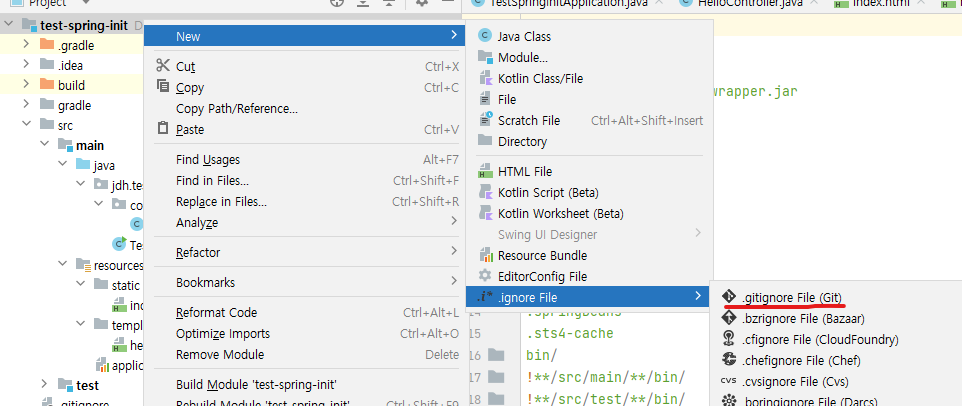Collapse the src folder
The image size is (962, 406).
pyautogui.click(x=26, y=124)
